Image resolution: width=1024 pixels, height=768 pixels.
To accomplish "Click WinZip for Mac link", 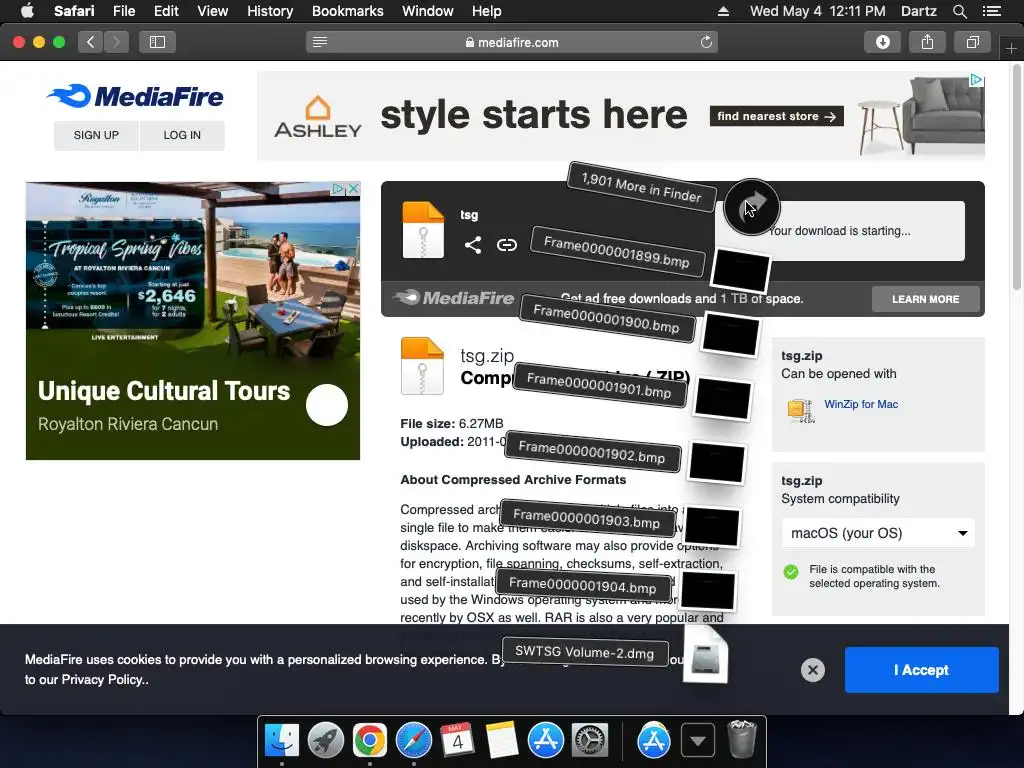I will click(861, 404).
